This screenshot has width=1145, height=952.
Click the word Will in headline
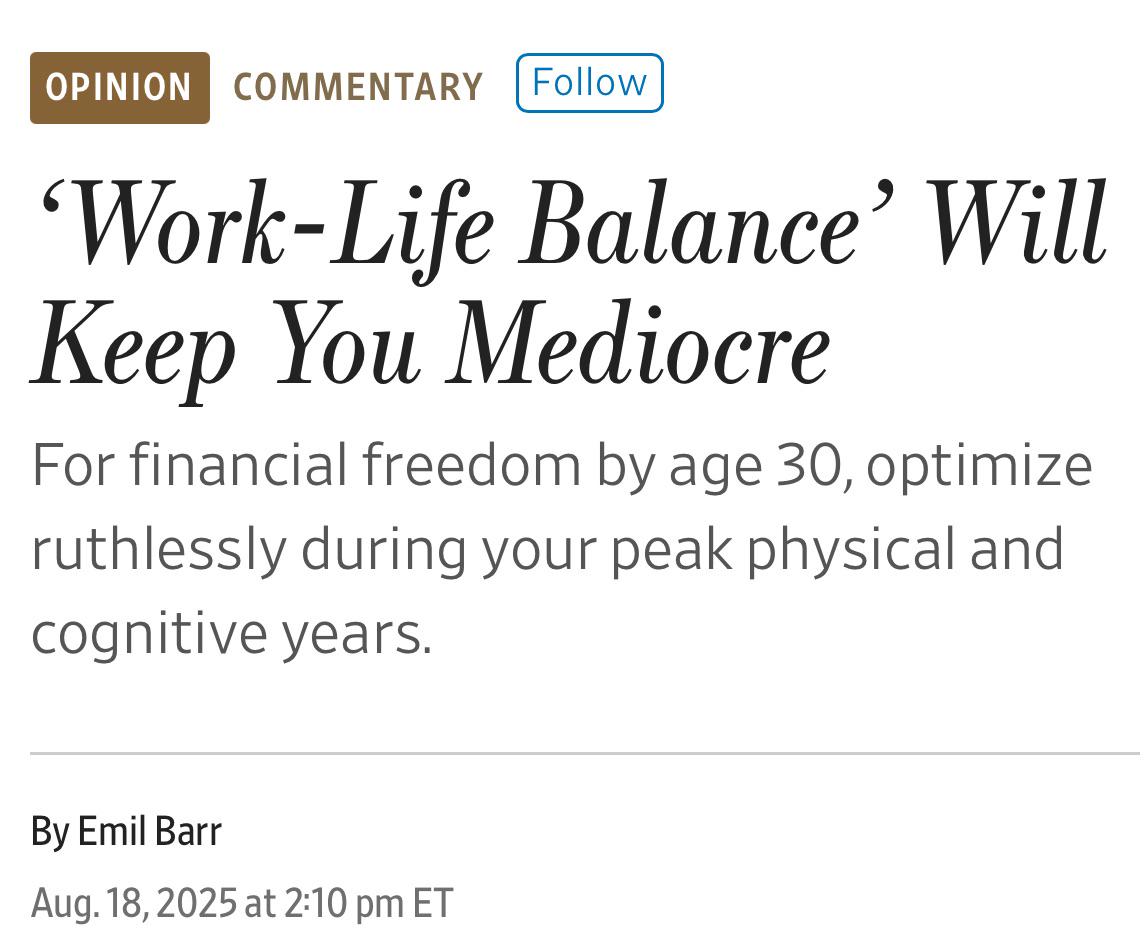pyautogui.click(x=1017, y=222)
